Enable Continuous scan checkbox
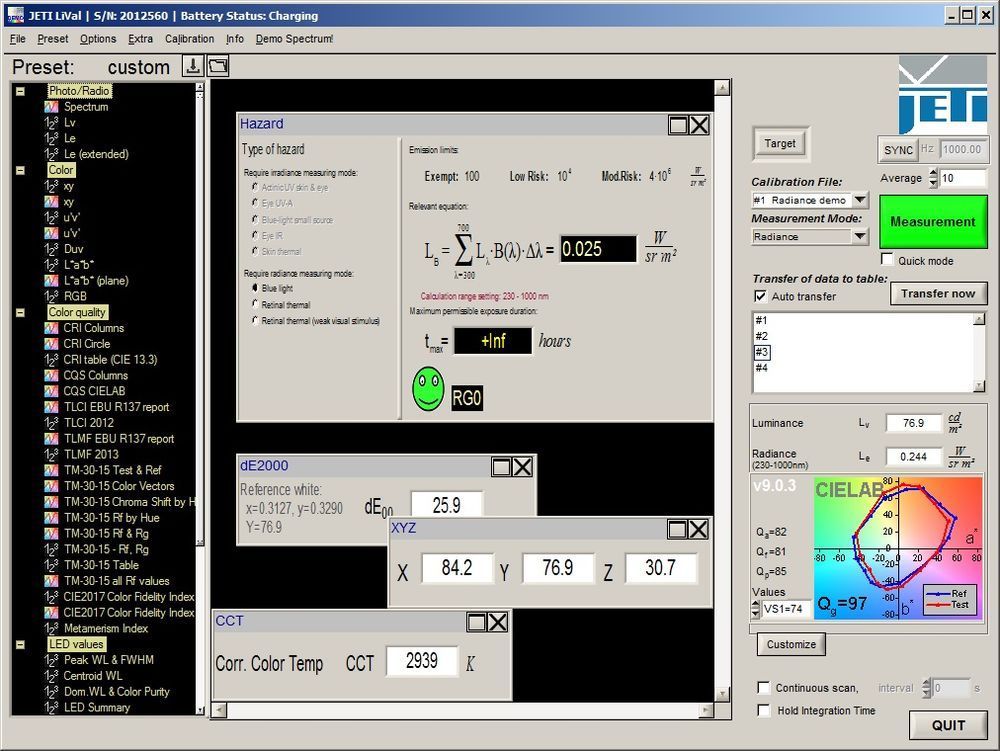 764,688
